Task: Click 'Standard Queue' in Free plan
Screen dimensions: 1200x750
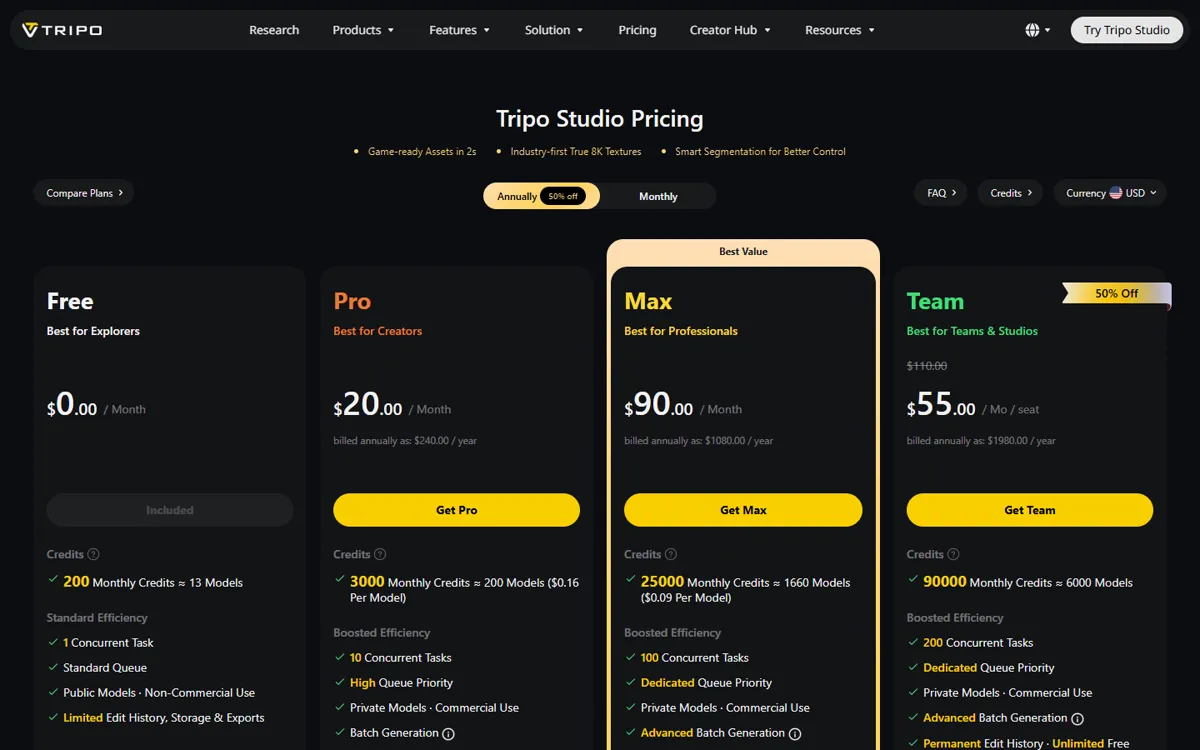Action: click(x=105, y=668)
